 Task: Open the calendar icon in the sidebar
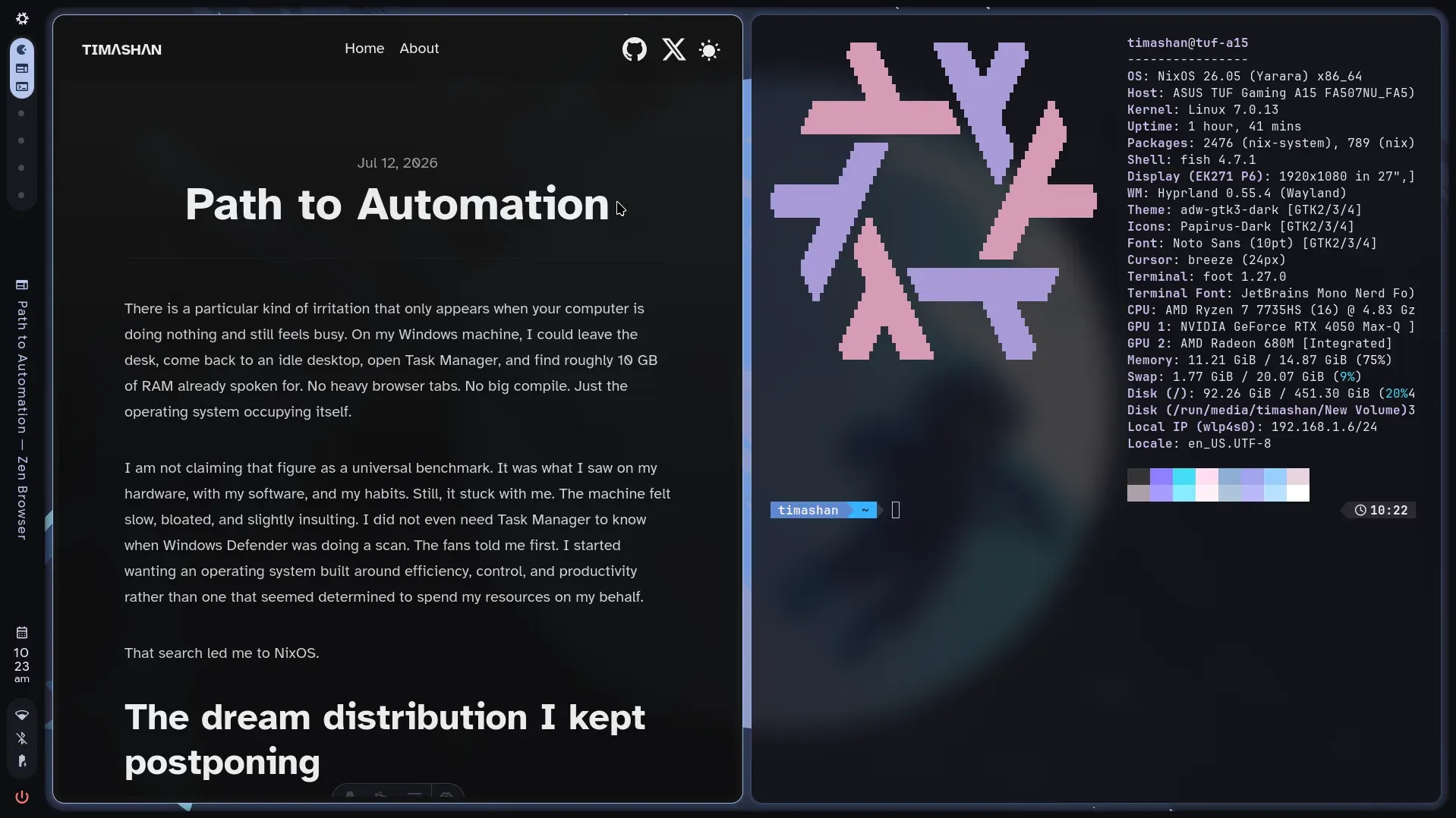[x=22, y=633]
